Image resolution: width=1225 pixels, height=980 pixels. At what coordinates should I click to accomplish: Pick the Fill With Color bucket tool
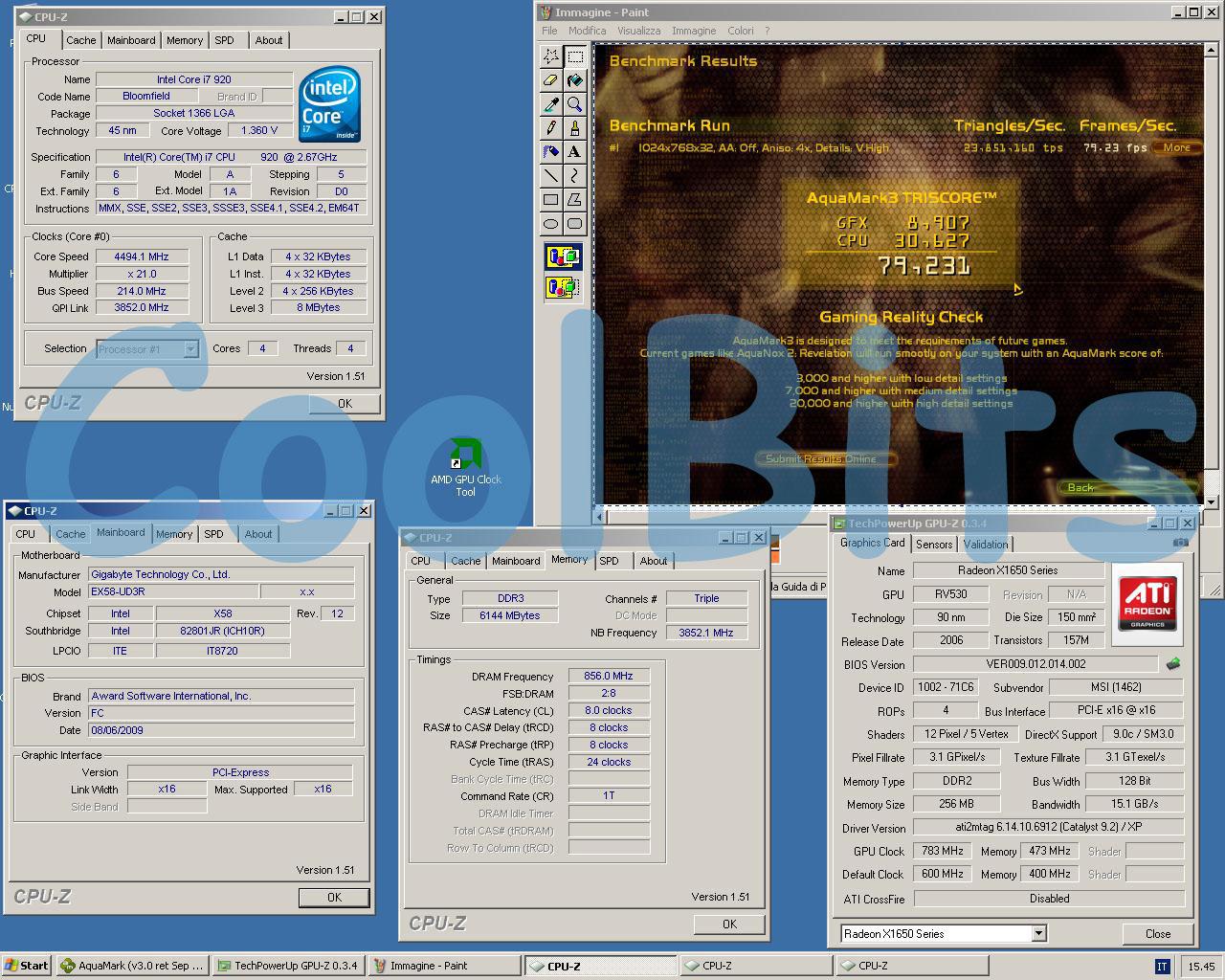click(x=574, y=80)
